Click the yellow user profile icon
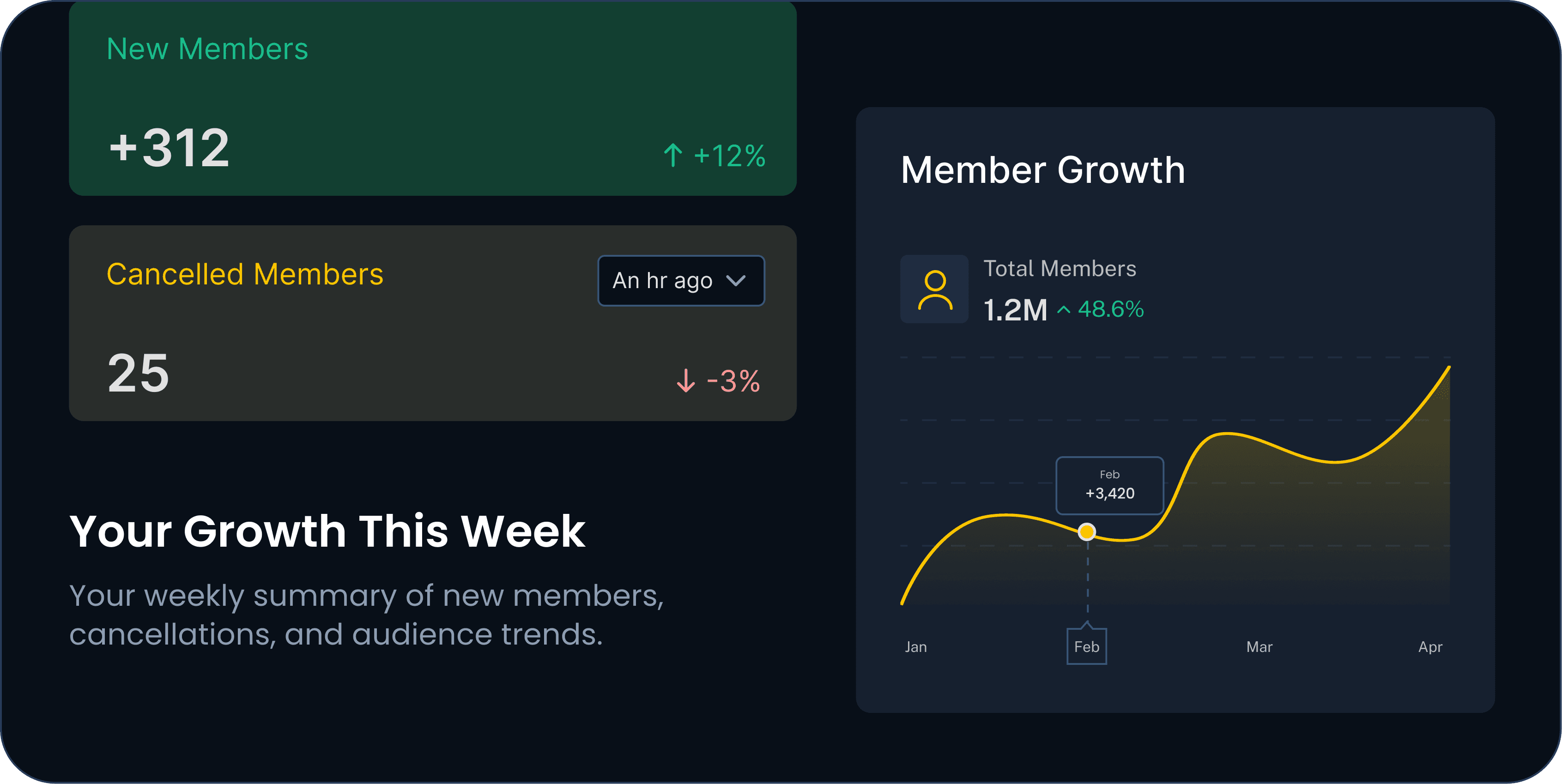Screen dimensions: 1562x784 point(934,289)
